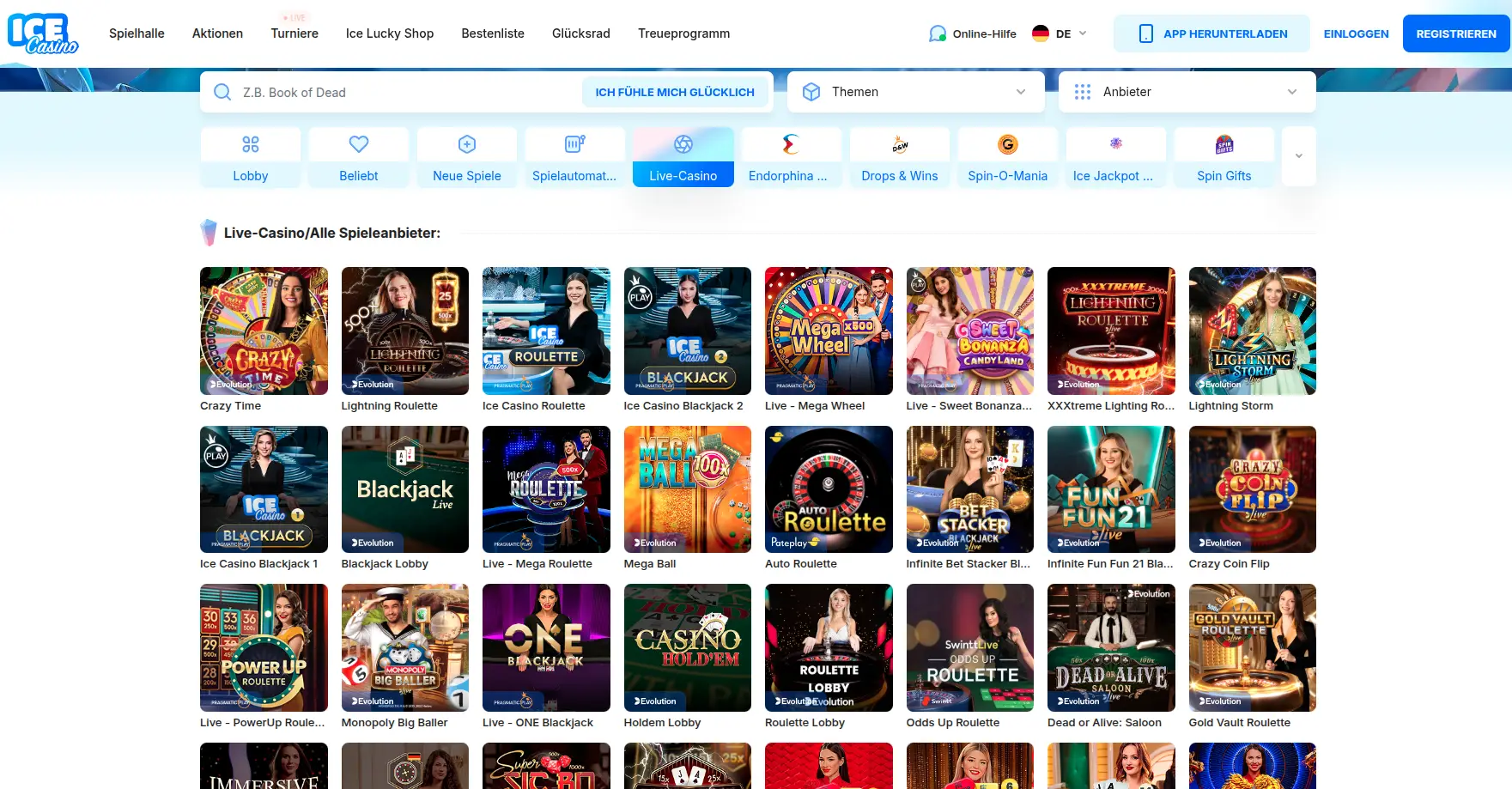The height and width of the screenshot is (789, 1512).
Task: Open the Ice Casino Roulette thumbnail
Action: 546,331
